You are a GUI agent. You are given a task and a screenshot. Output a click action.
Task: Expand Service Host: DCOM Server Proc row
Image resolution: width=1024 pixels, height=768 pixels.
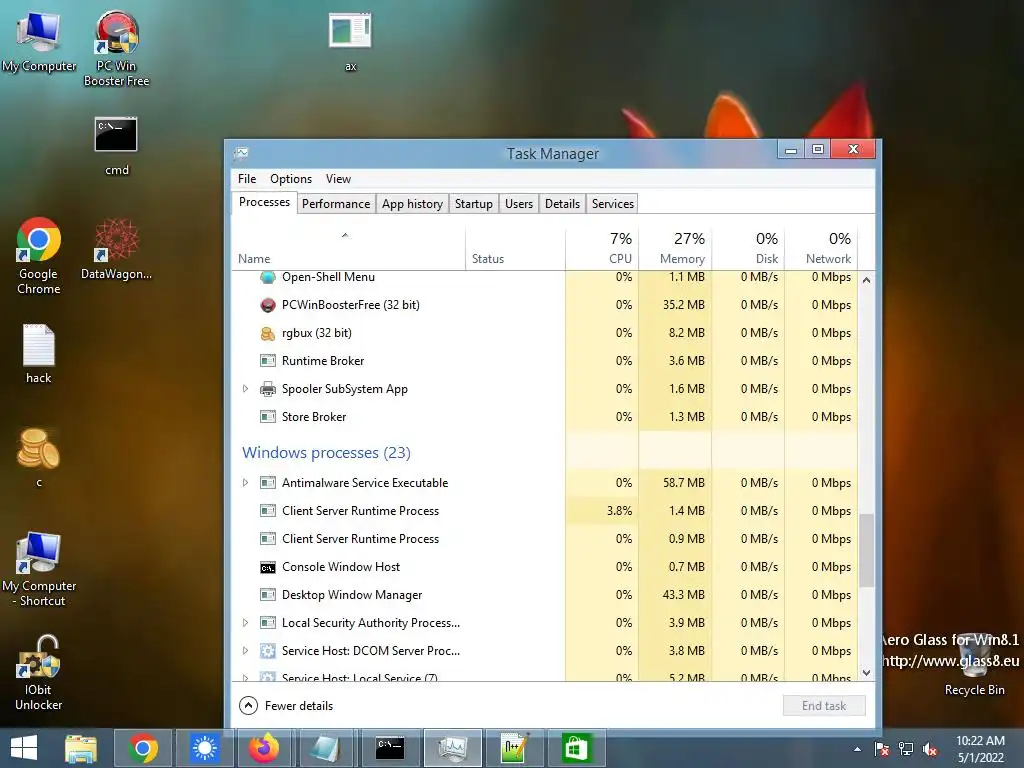246,650
